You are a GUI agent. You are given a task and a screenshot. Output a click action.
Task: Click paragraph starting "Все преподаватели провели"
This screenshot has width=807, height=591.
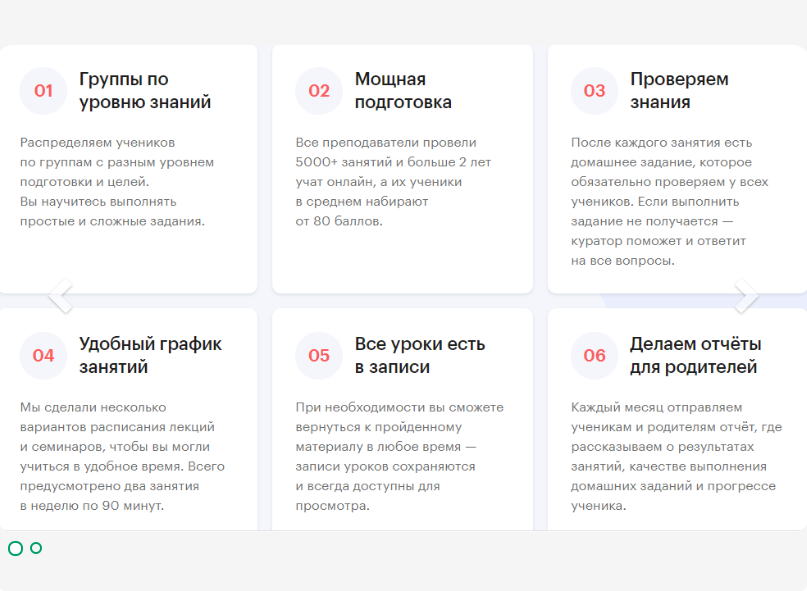pyautogui.click(x=393, y=182)
